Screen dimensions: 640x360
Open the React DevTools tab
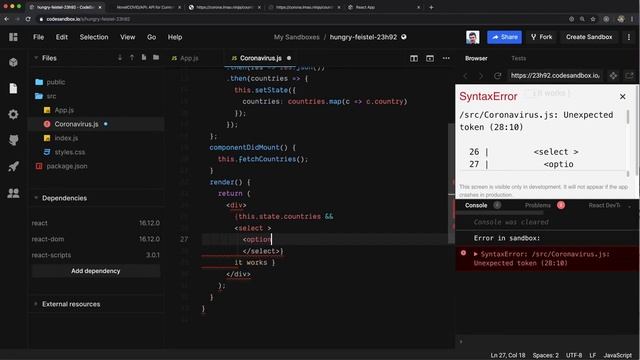(604, 205)
